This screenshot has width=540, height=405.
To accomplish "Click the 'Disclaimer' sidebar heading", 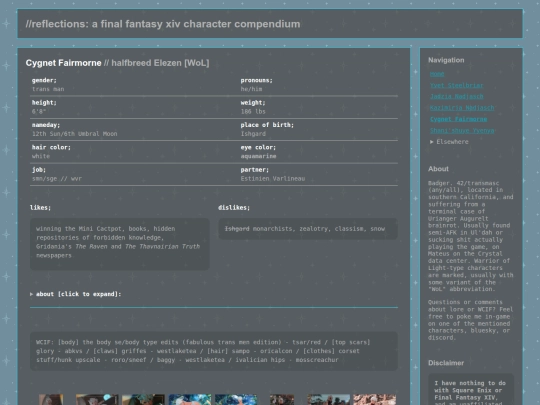I will (x=446, y=363).
